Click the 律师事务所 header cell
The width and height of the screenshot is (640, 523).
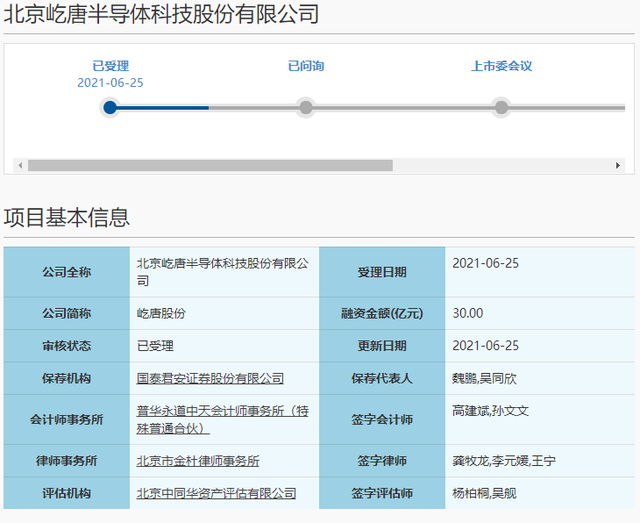(x=67, y=461)
